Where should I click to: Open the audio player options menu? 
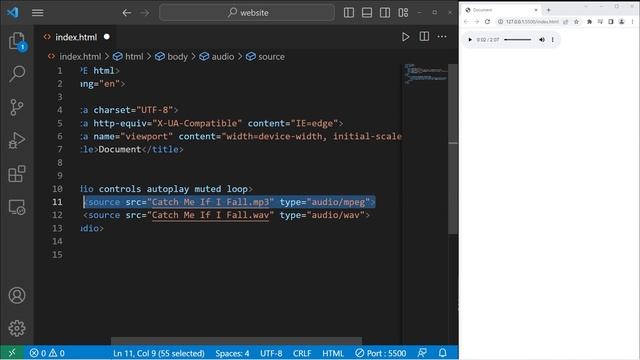(553, 40)
